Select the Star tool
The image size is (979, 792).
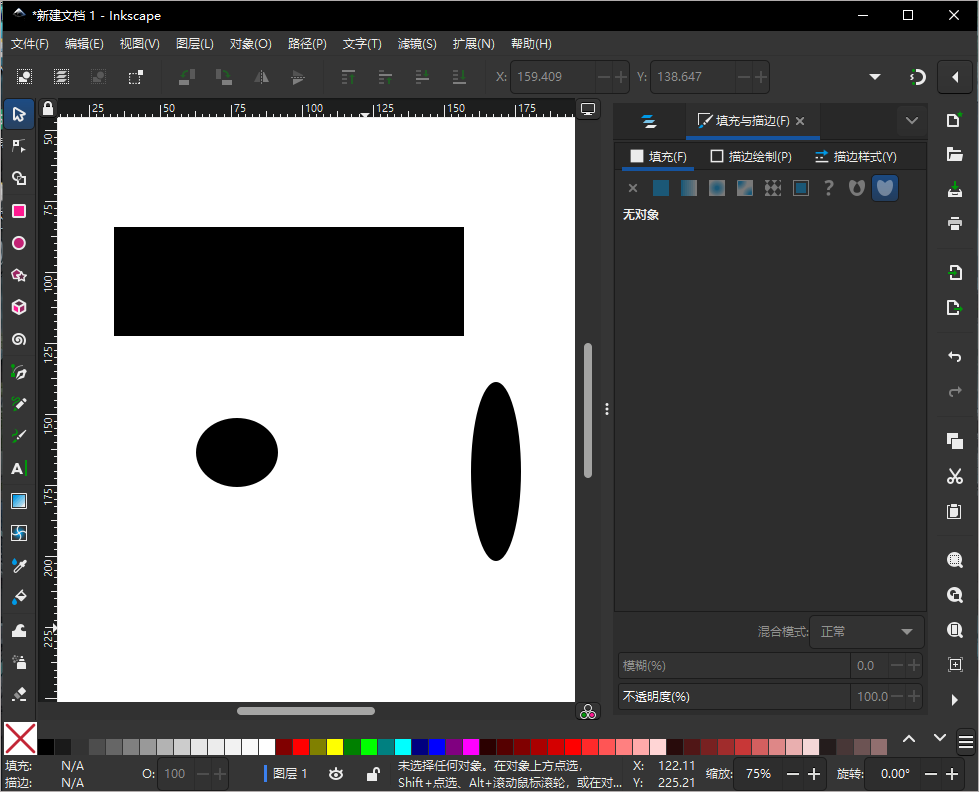coord(18,275)
